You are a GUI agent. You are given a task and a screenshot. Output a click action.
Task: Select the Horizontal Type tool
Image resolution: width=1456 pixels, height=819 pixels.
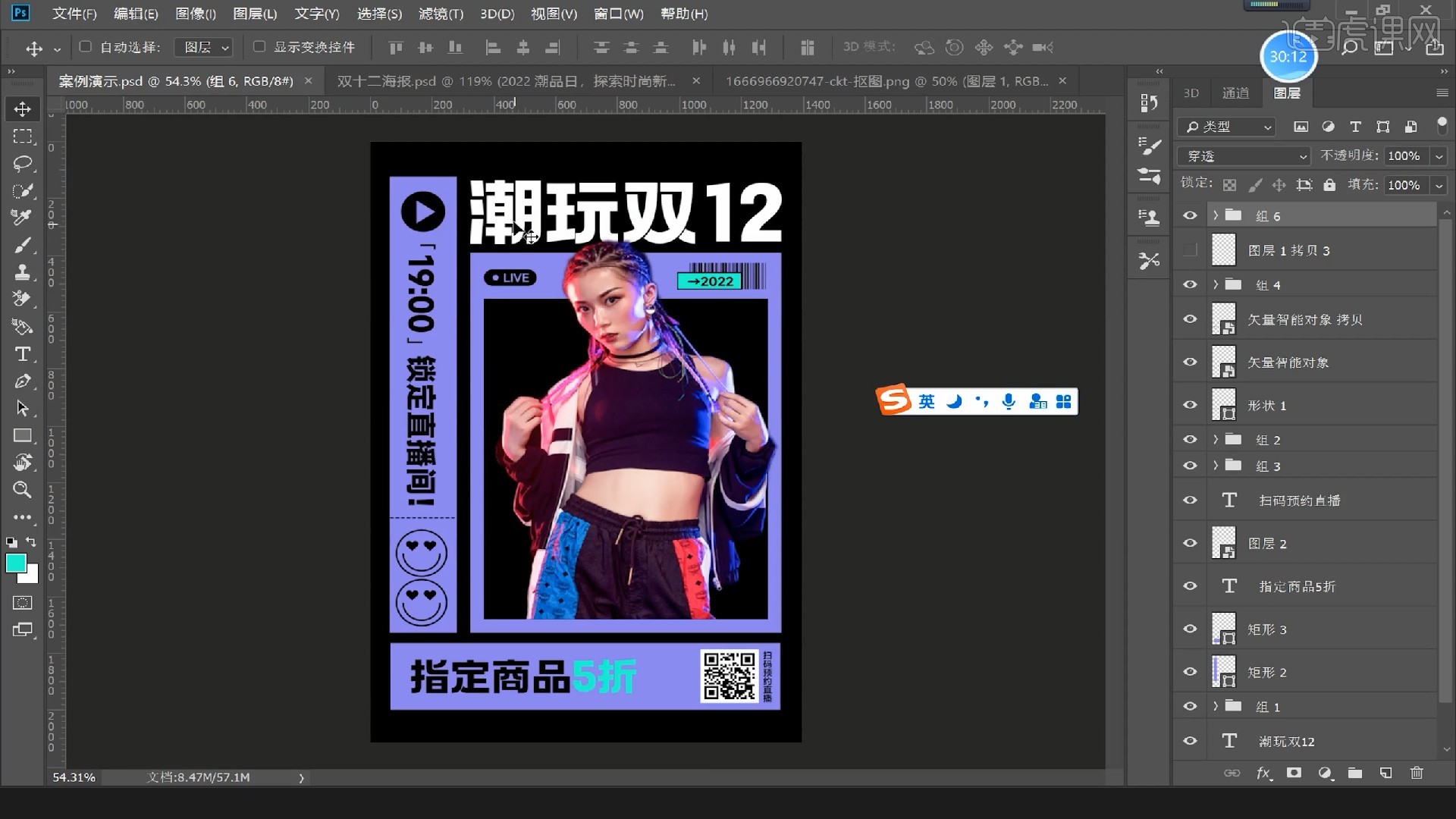tap(22, 354)
